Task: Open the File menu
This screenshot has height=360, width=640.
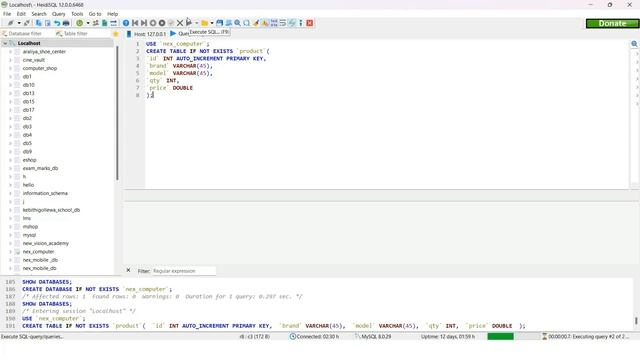Action: (x=7, y=14)
